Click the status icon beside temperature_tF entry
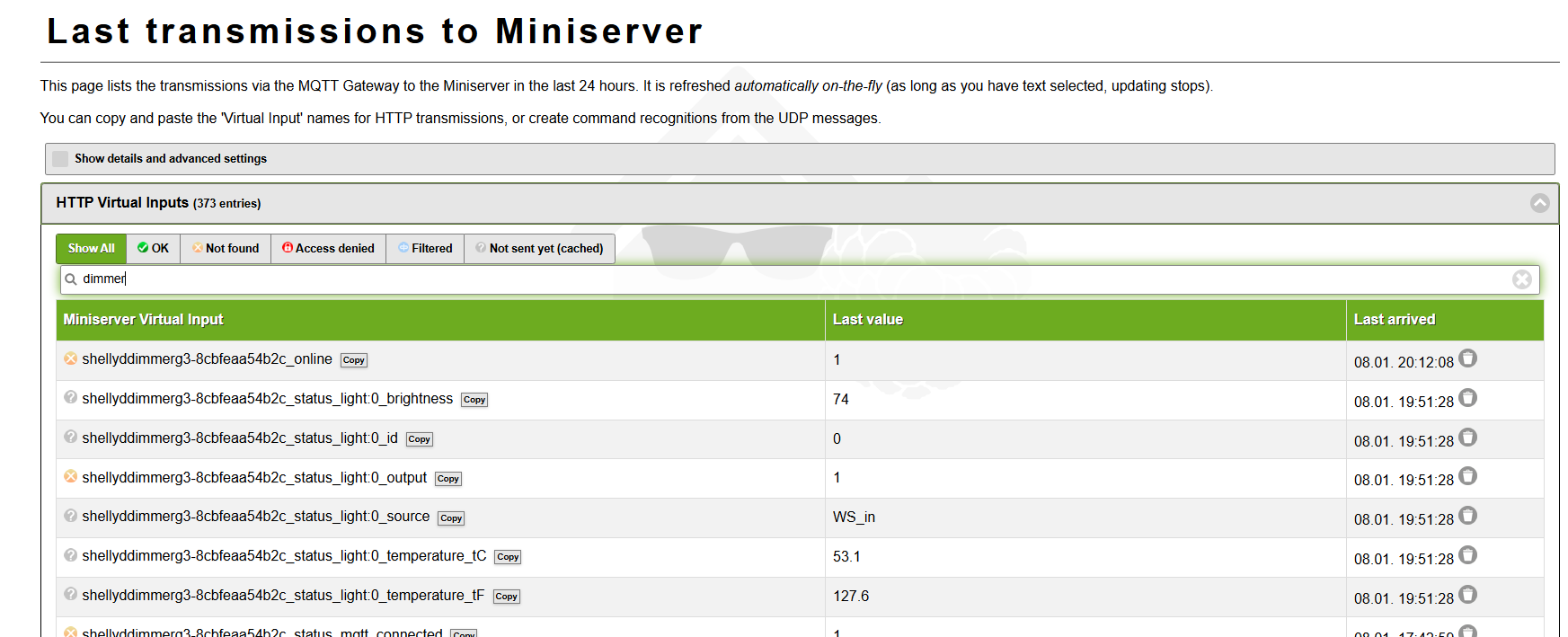This screenshot has width=1568, height=637. pos(70,594)
